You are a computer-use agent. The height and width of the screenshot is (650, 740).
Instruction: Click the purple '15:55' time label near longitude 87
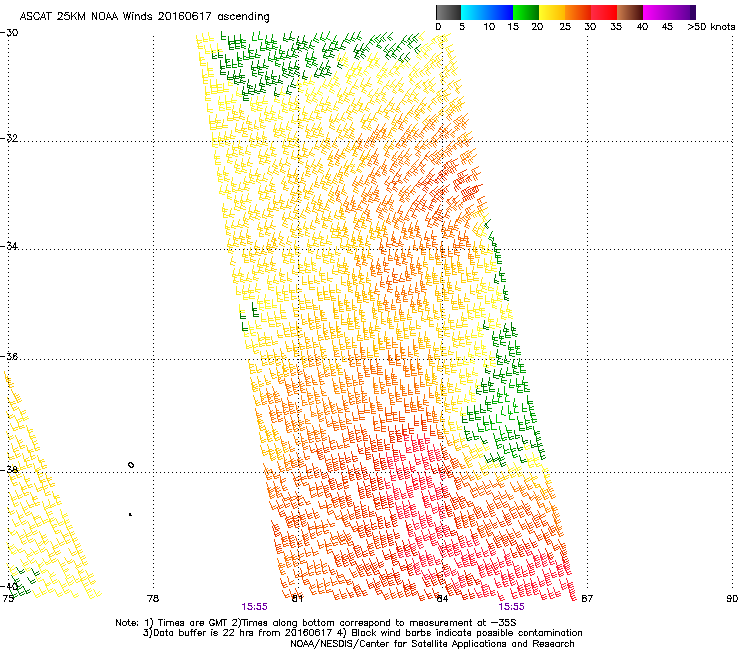pos(512,607)
